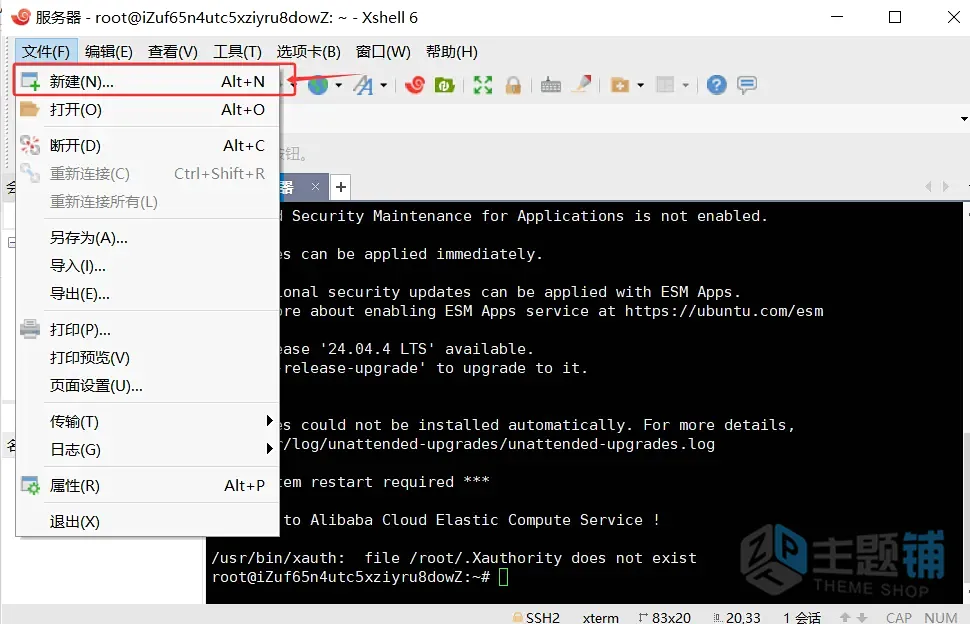Launch the green Xftp file transfer icon
970x624 pixels.
point(445,85)
